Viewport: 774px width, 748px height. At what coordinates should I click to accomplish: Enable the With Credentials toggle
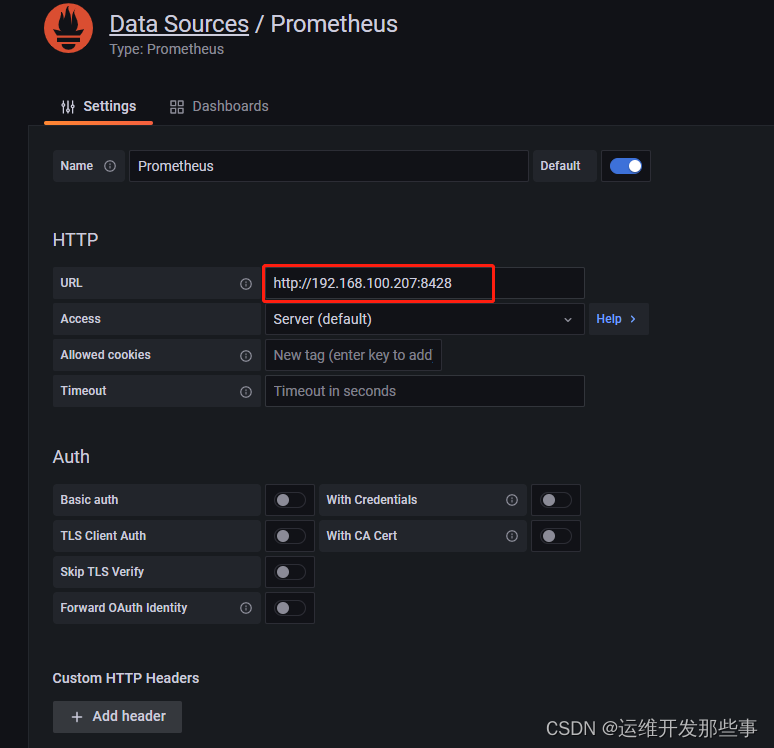[x=556, y=500]
